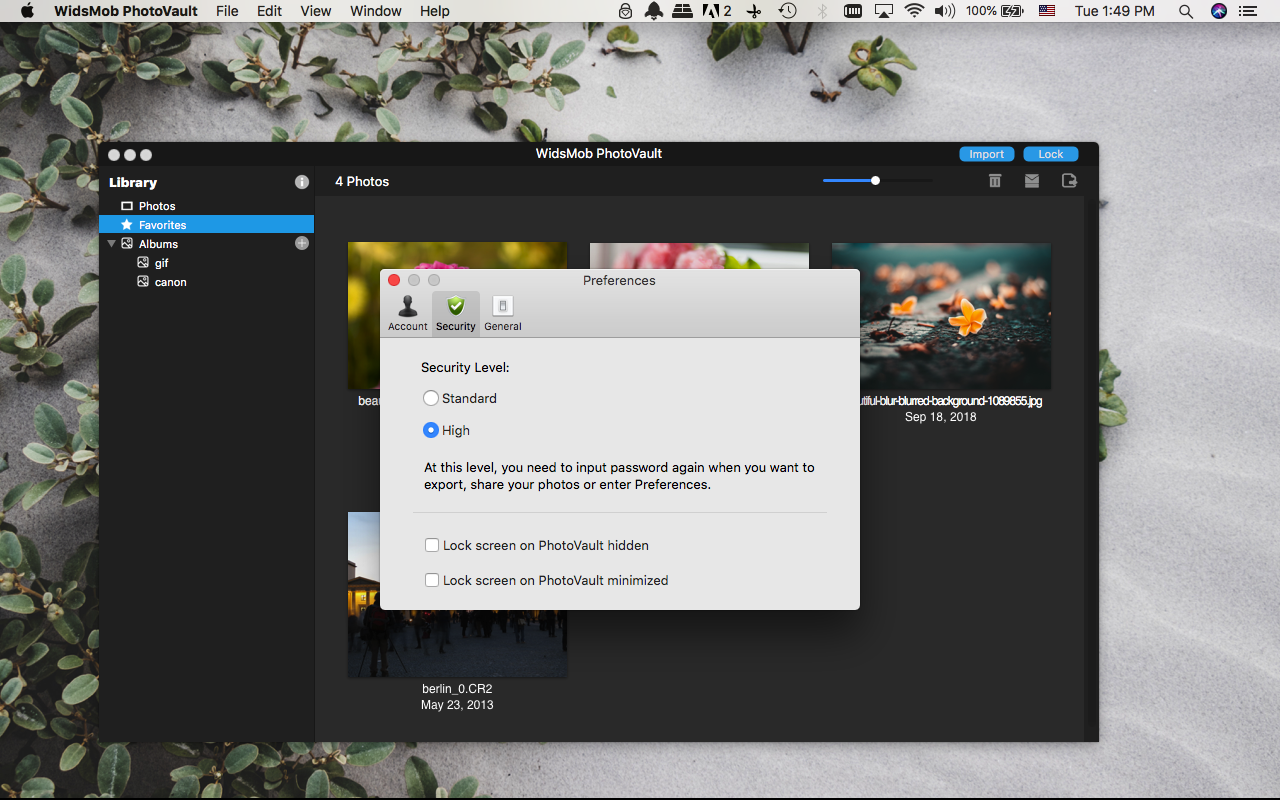Click the trash delete icon
This screenshot has height=800, width=1280.
(x=995, y=181)
